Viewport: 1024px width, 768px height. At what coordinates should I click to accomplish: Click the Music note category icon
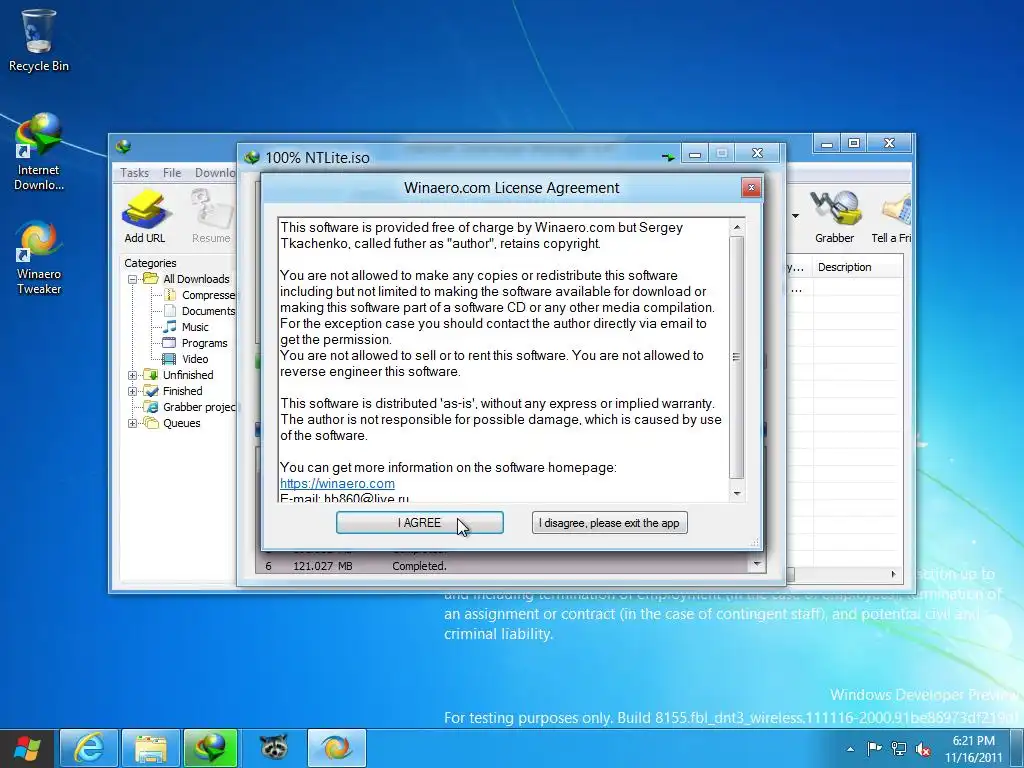170,327
